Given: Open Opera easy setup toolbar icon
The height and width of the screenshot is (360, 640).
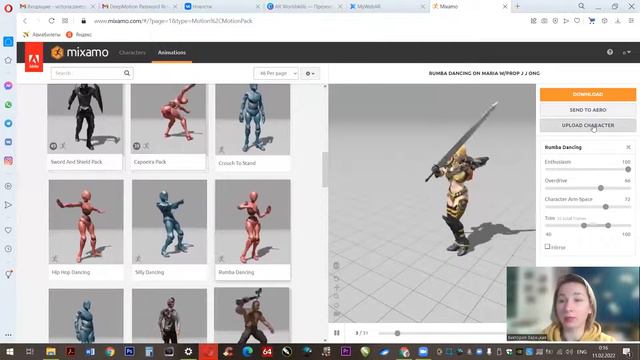Looking at the screenshot, I should (x=631, y=21).
